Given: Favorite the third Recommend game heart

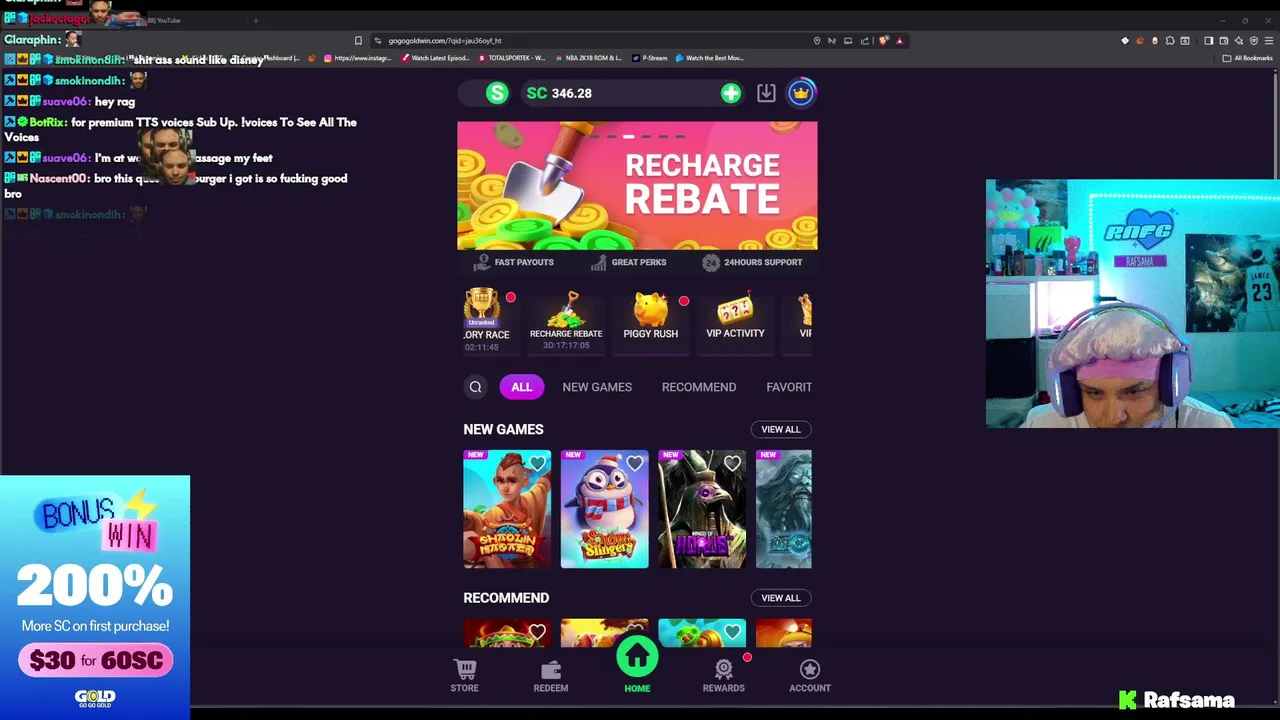Looking at the screenshot, I should tap(733, 632).
